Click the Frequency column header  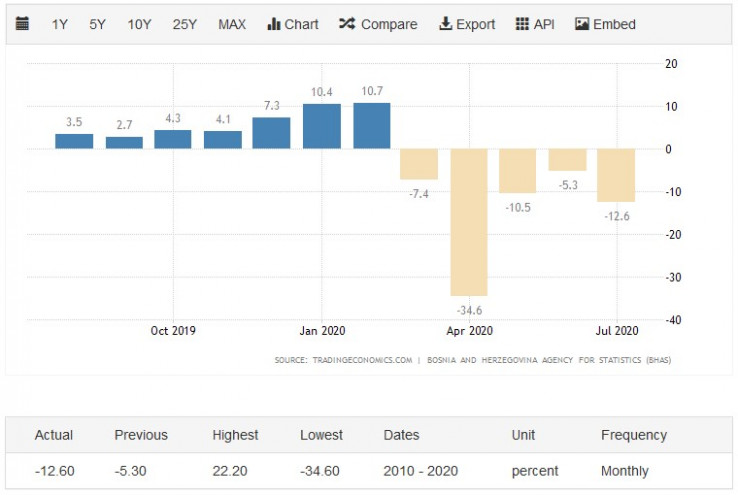633,435
